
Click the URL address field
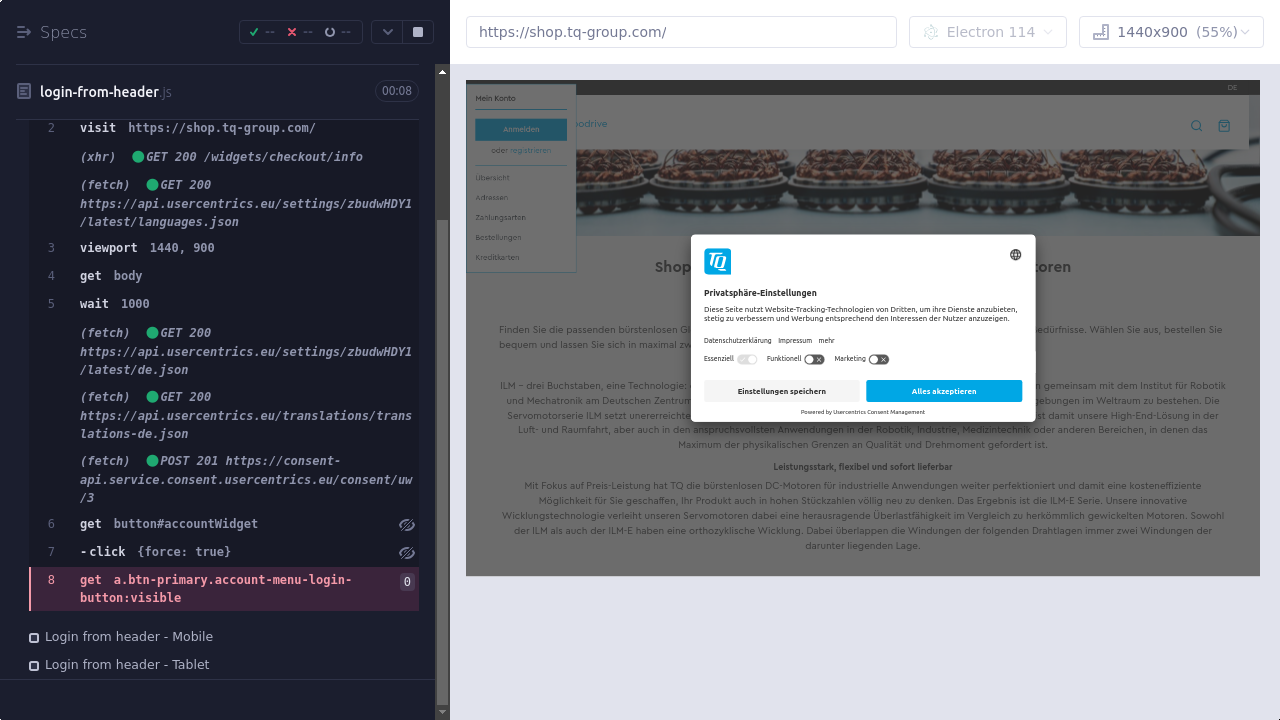coord(680,32)
